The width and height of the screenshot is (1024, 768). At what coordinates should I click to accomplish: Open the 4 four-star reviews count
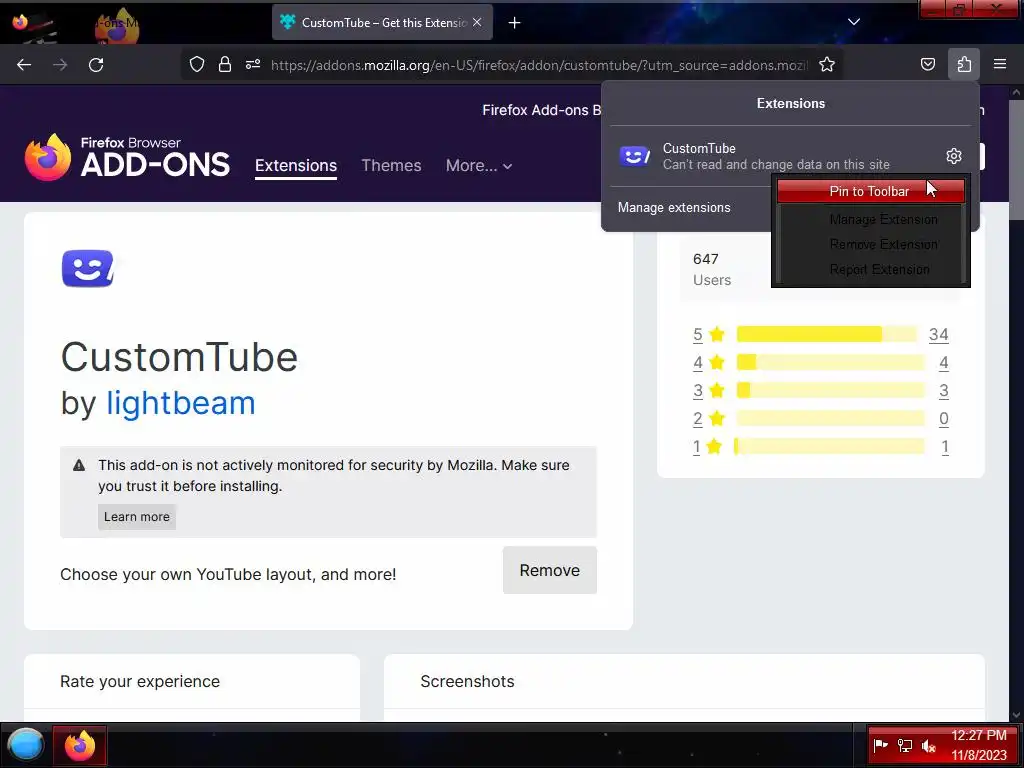[944, 362]
